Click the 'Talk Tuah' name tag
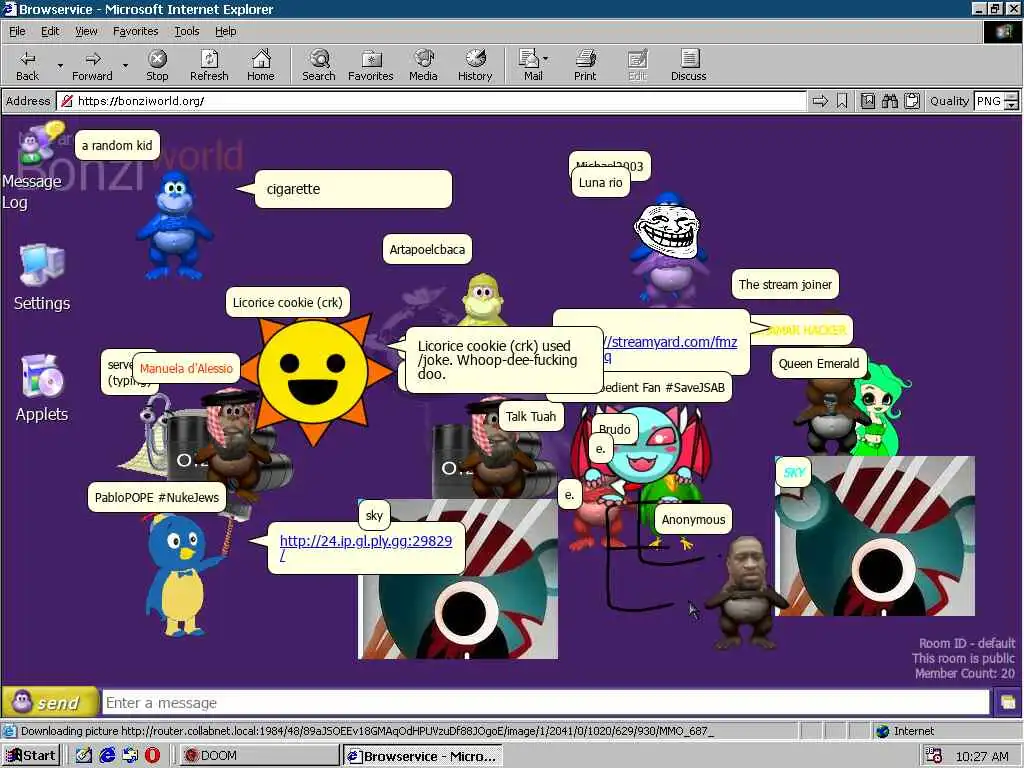1024x768 pixels. pos(530,416)
